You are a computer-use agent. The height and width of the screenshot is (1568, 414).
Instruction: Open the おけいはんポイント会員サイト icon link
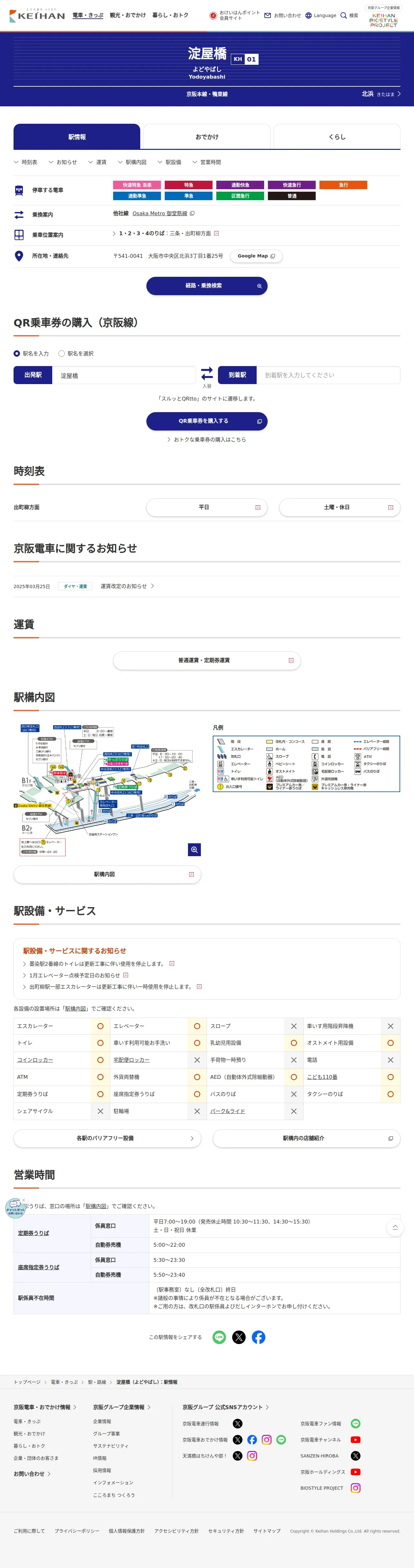point(213,15)
